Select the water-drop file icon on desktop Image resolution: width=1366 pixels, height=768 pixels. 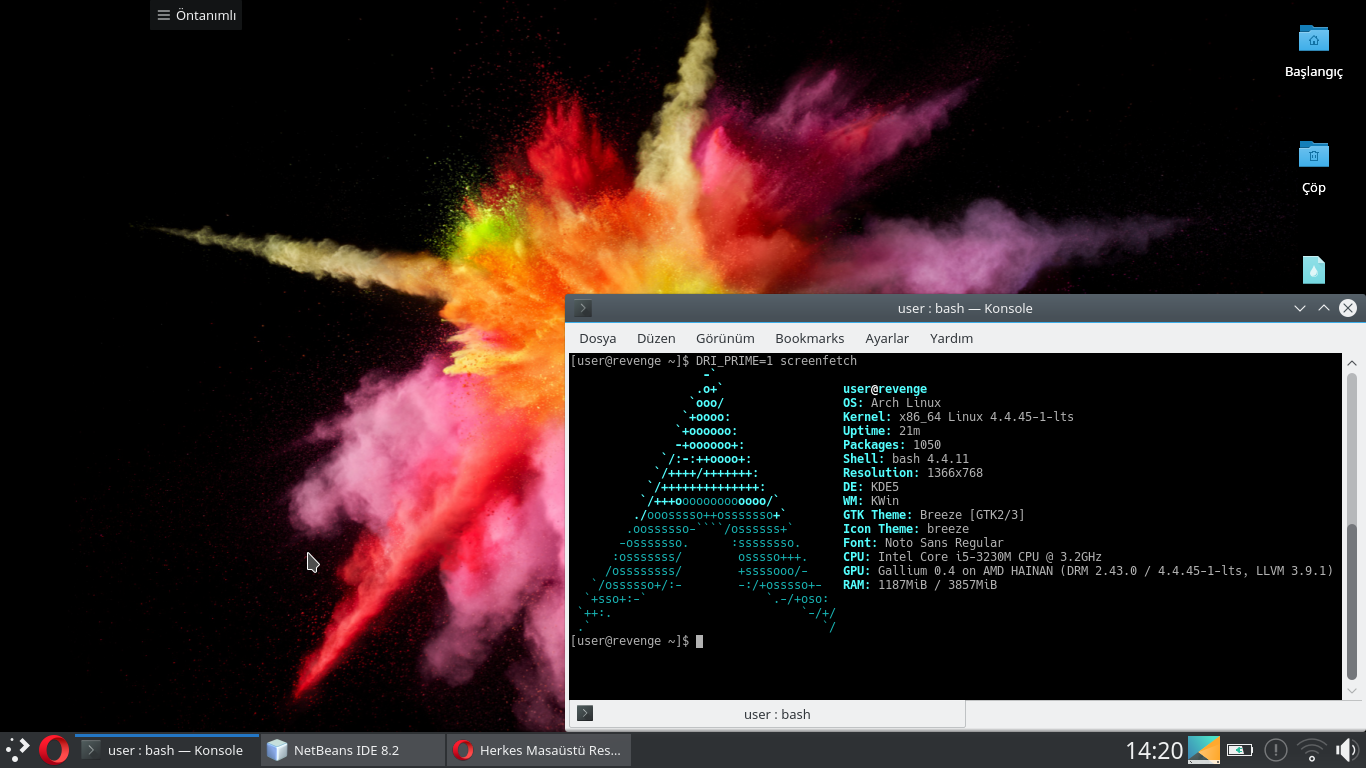(1313, 270)
